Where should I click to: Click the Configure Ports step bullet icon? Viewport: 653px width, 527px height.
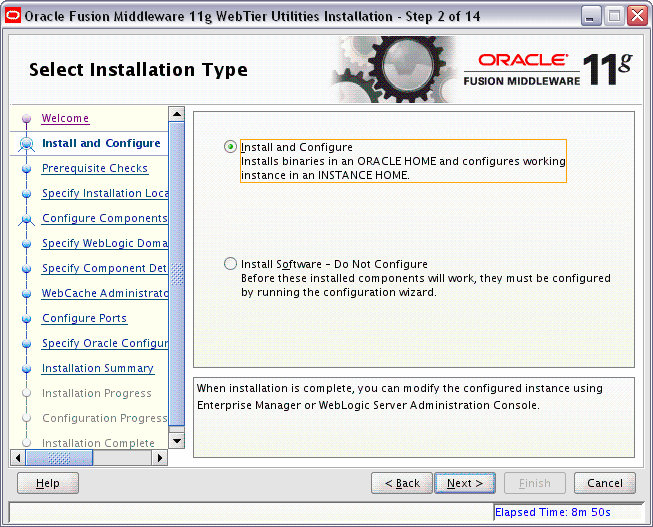coord(27,319)
